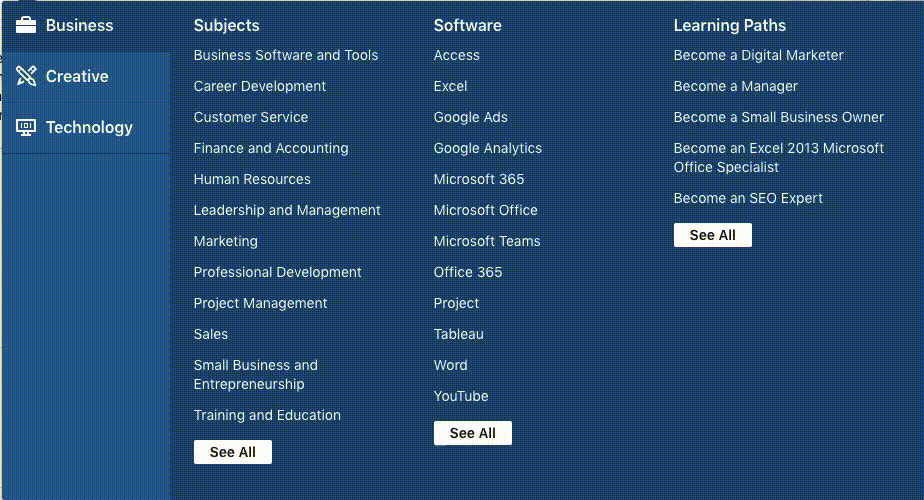
Task: Select the Business category label
Action: 80,25
